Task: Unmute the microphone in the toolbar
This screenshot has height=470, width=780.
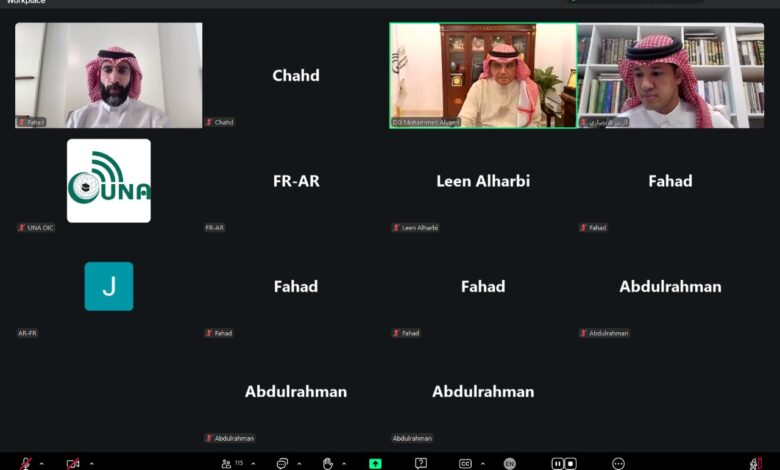Action: click(26, 464)
